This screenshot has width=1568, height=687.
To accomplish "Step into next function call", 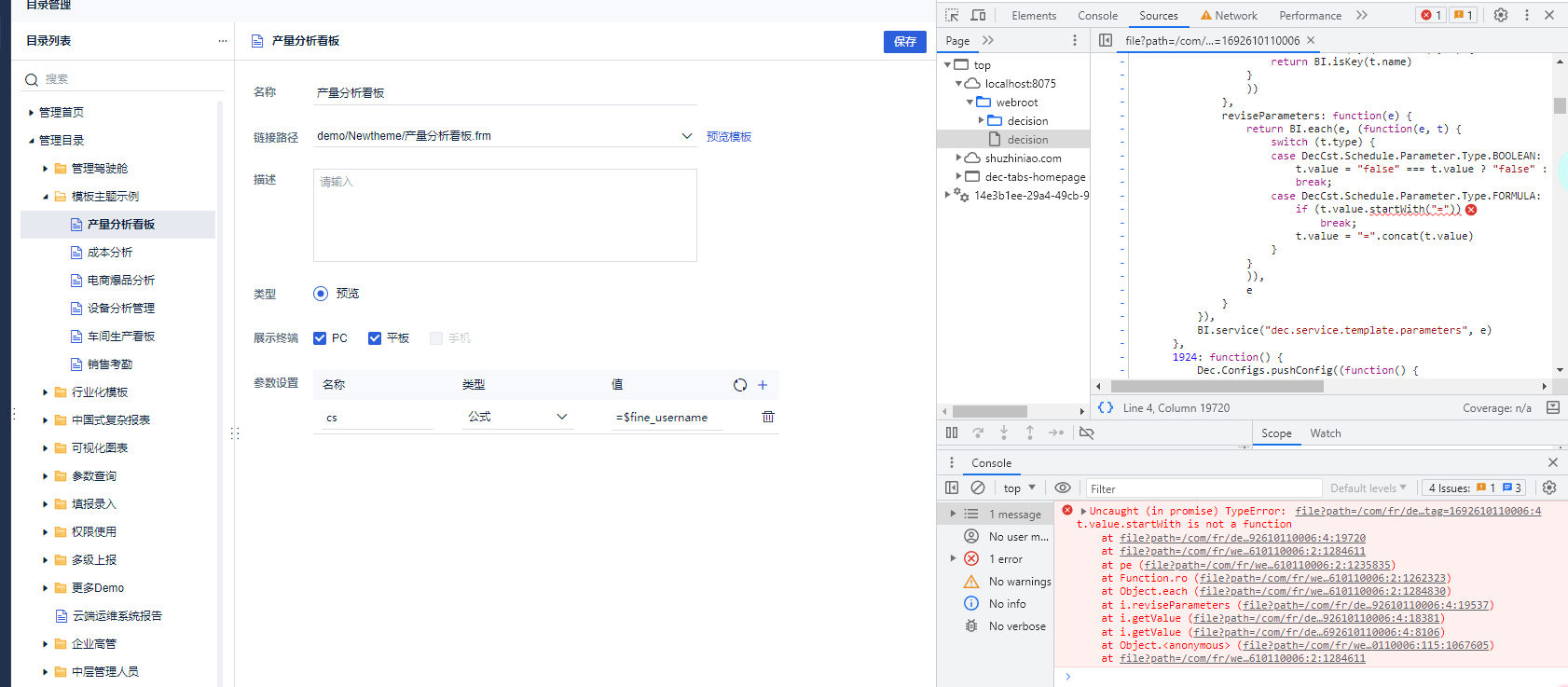I will click(1004, 433).
